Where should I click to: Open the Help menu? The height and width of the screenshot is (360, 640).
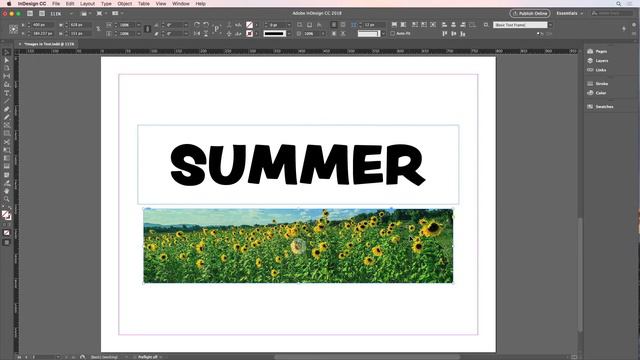tap(200, 4)
